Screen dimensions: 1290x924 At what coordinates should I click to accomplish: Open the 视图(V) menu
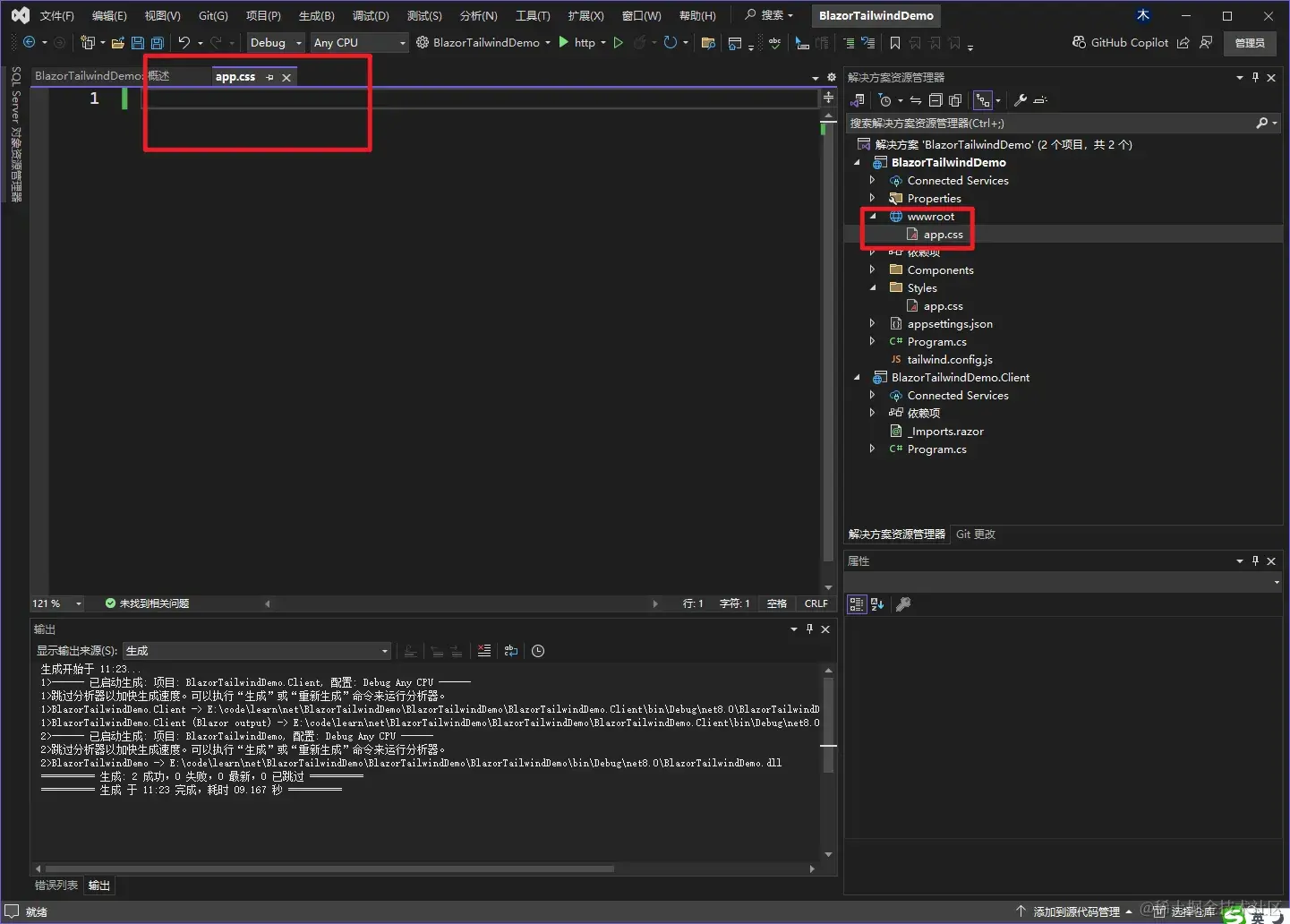162,15
